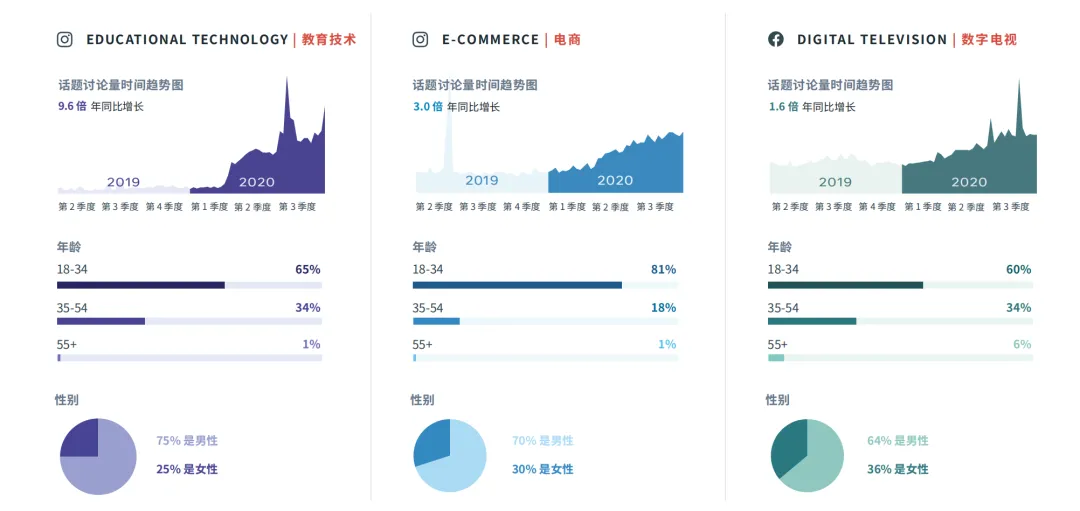This screenshot has height=511, width=1080.
Task: Click the 6% value in Digital Television
Action: pos(1022,344)
